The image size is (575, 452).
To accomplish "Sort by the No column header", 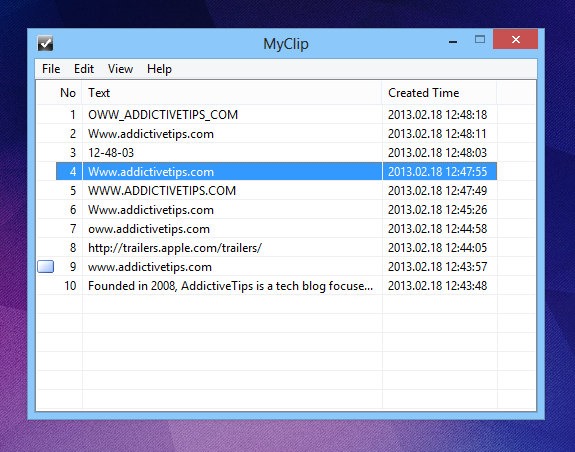I will [x=68, y=93].
